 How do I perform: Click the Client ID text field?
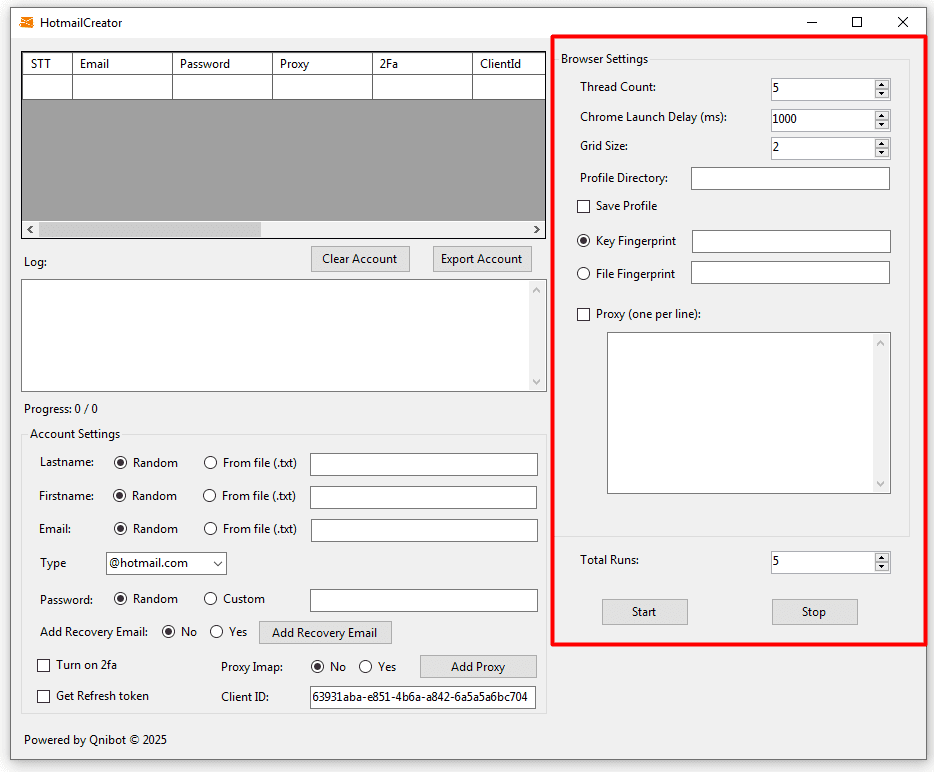tap(423, 698)
